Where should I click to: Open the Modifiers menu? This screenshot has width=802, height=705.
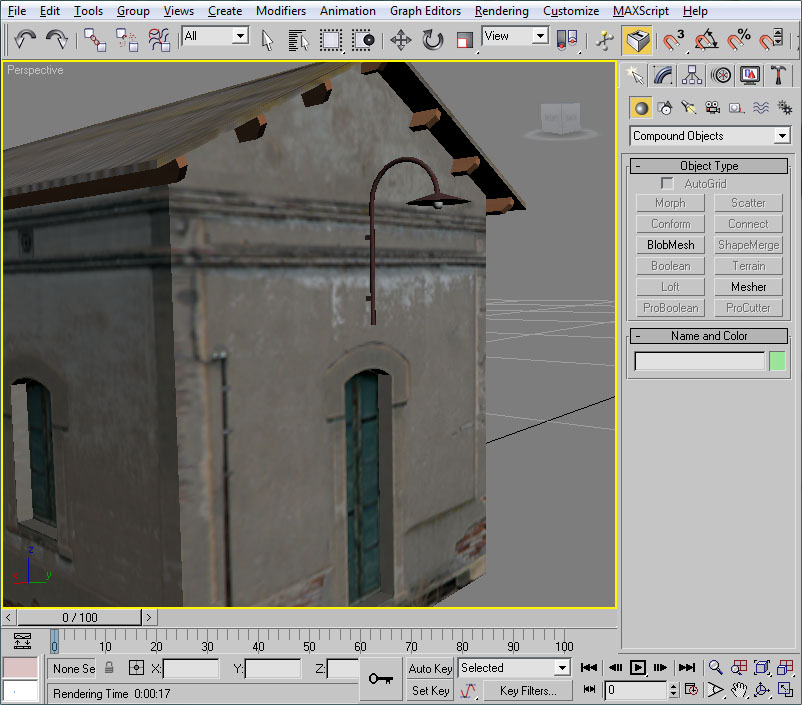(x=280, y=11)
